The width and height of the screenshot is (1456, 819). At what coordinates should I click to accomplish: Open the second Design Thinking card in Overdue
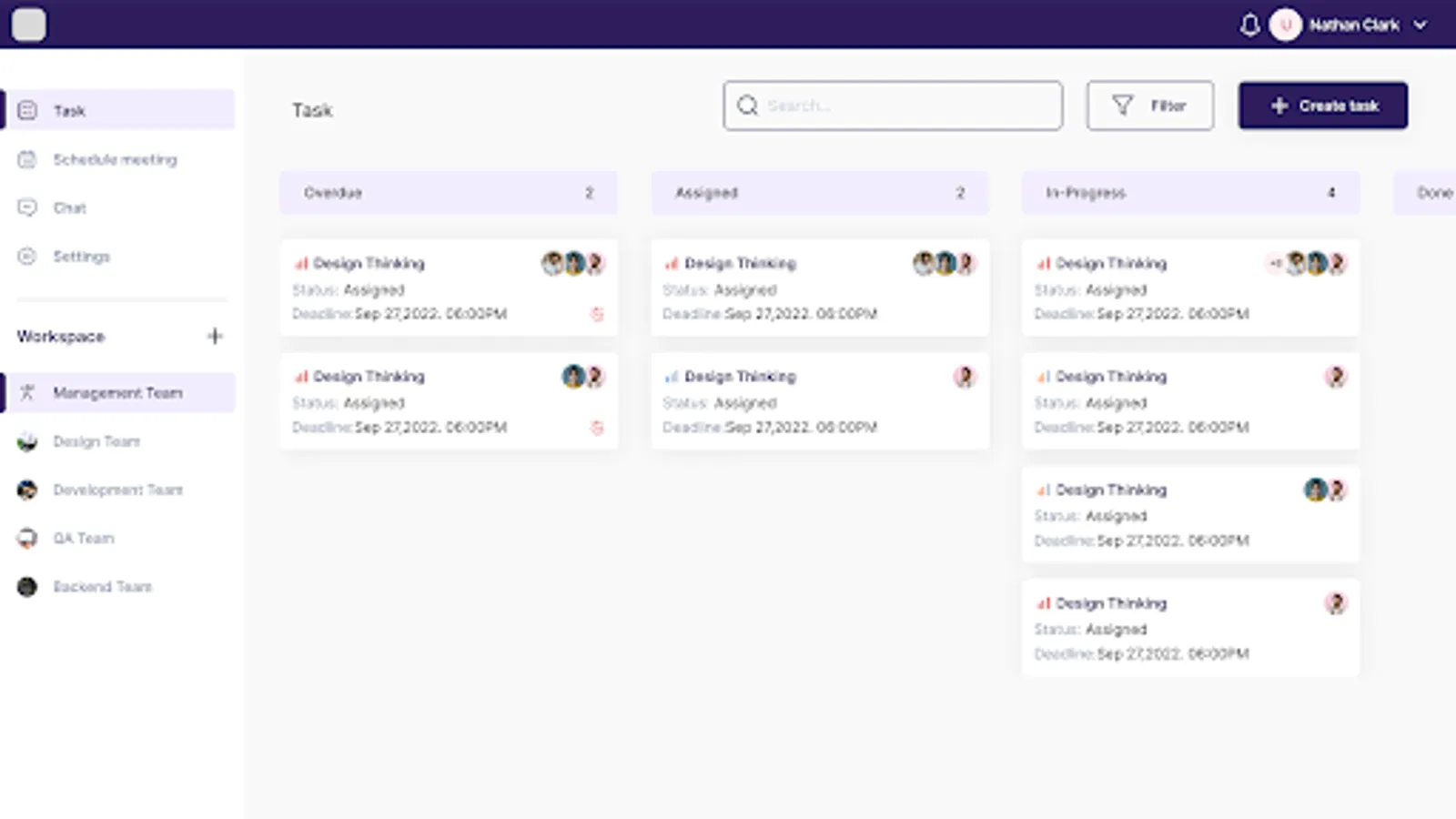(448, 400)
